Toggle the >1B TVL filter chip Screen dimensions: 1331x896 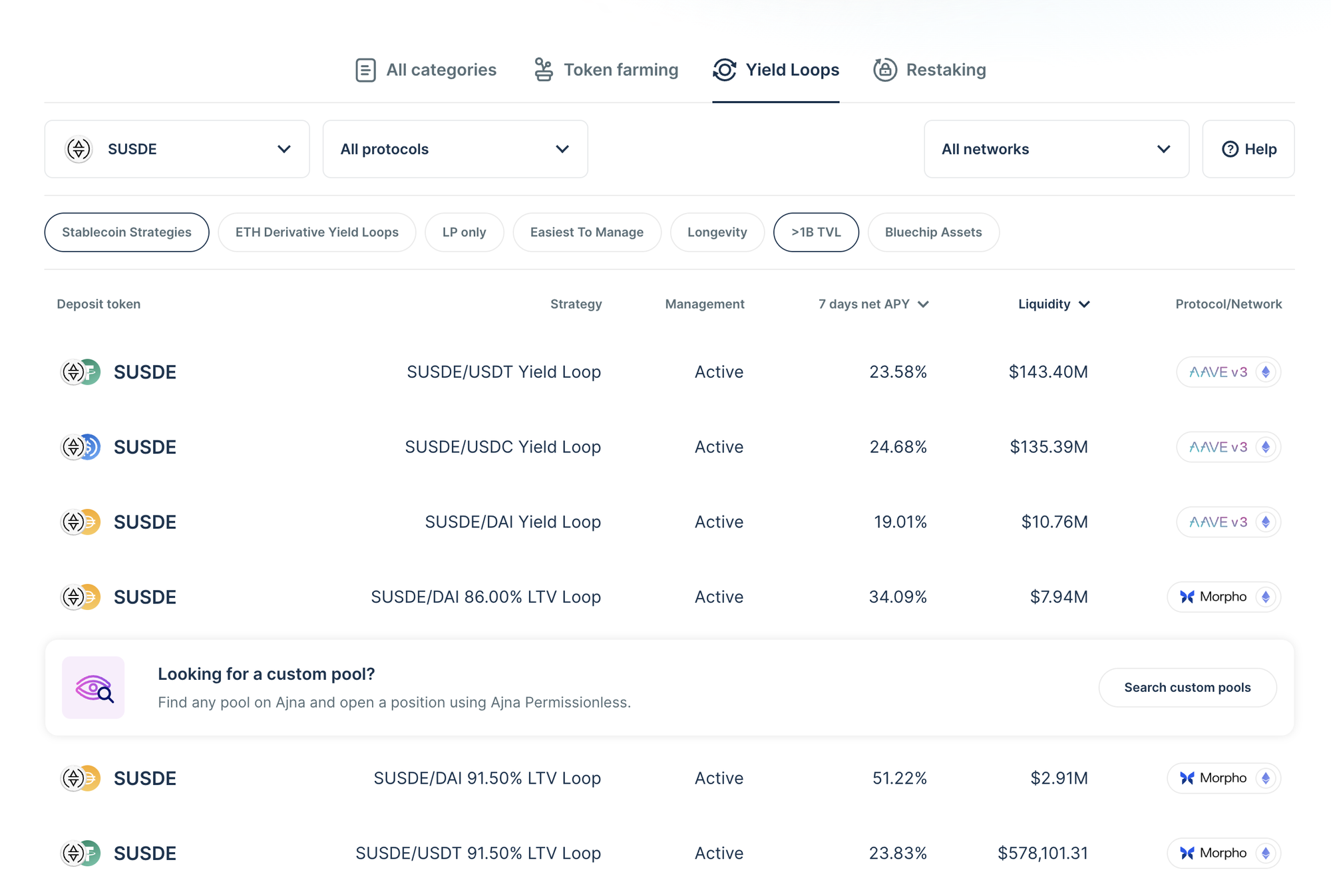[816, 232]
